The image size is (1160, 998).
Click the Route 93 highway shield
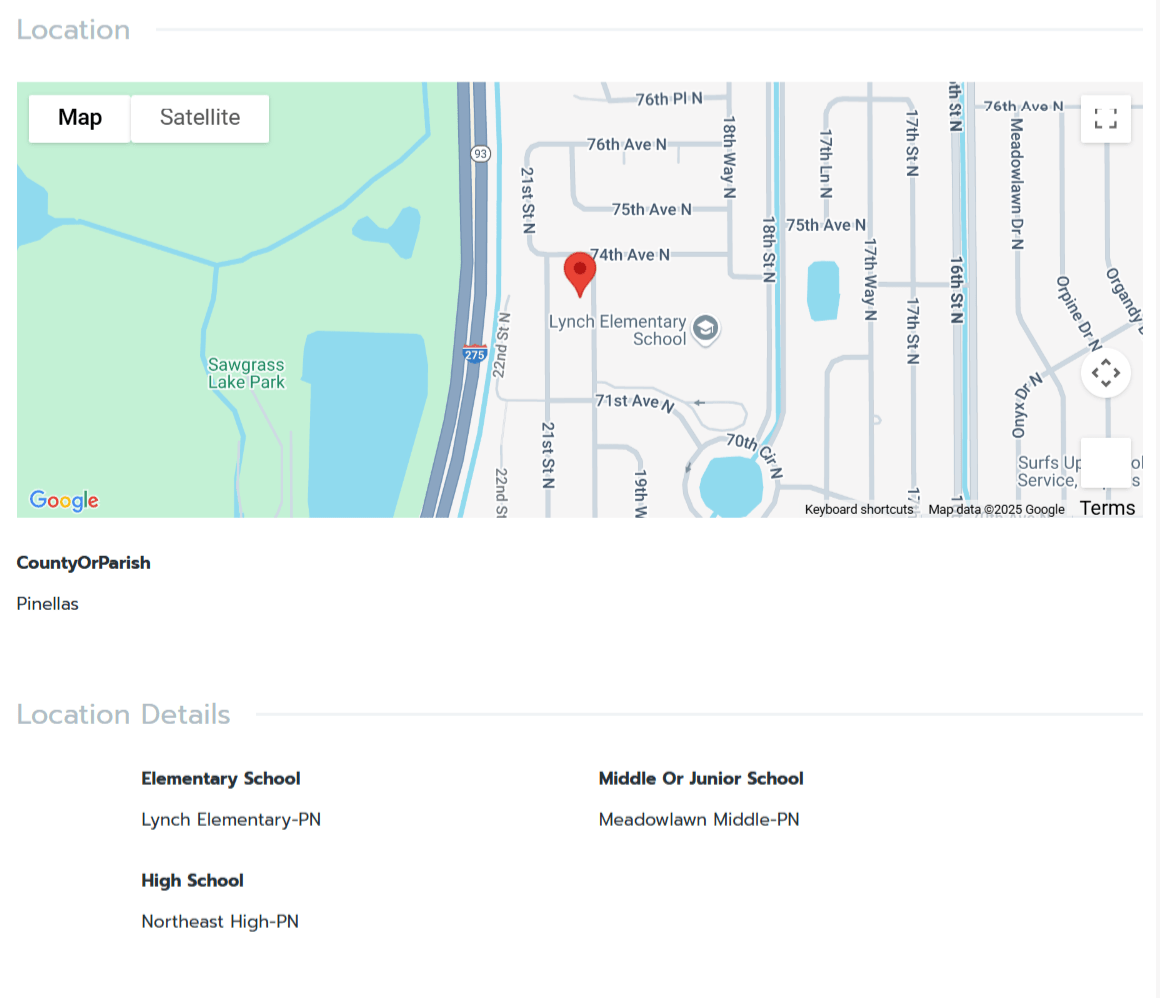479,154
